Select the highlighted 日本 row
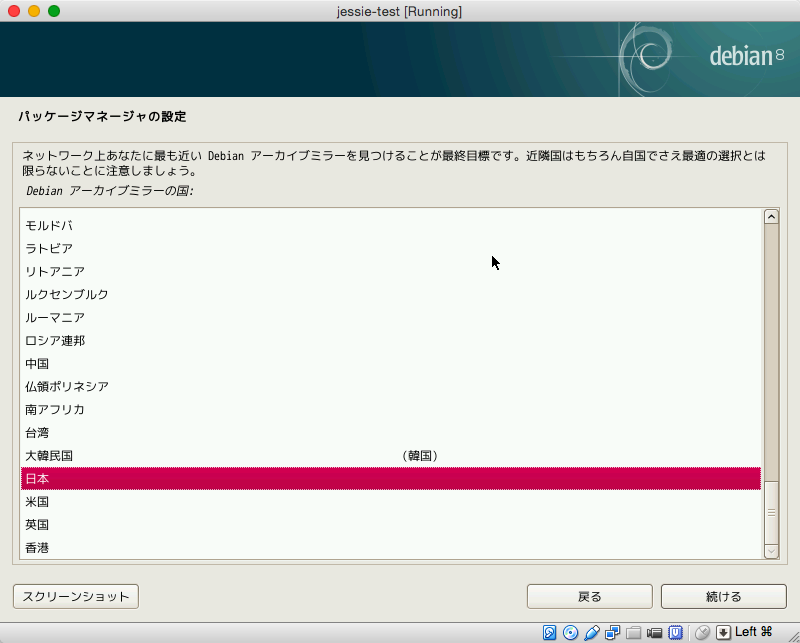The height and width of the screenshot is (643, 800). [391, 479]
